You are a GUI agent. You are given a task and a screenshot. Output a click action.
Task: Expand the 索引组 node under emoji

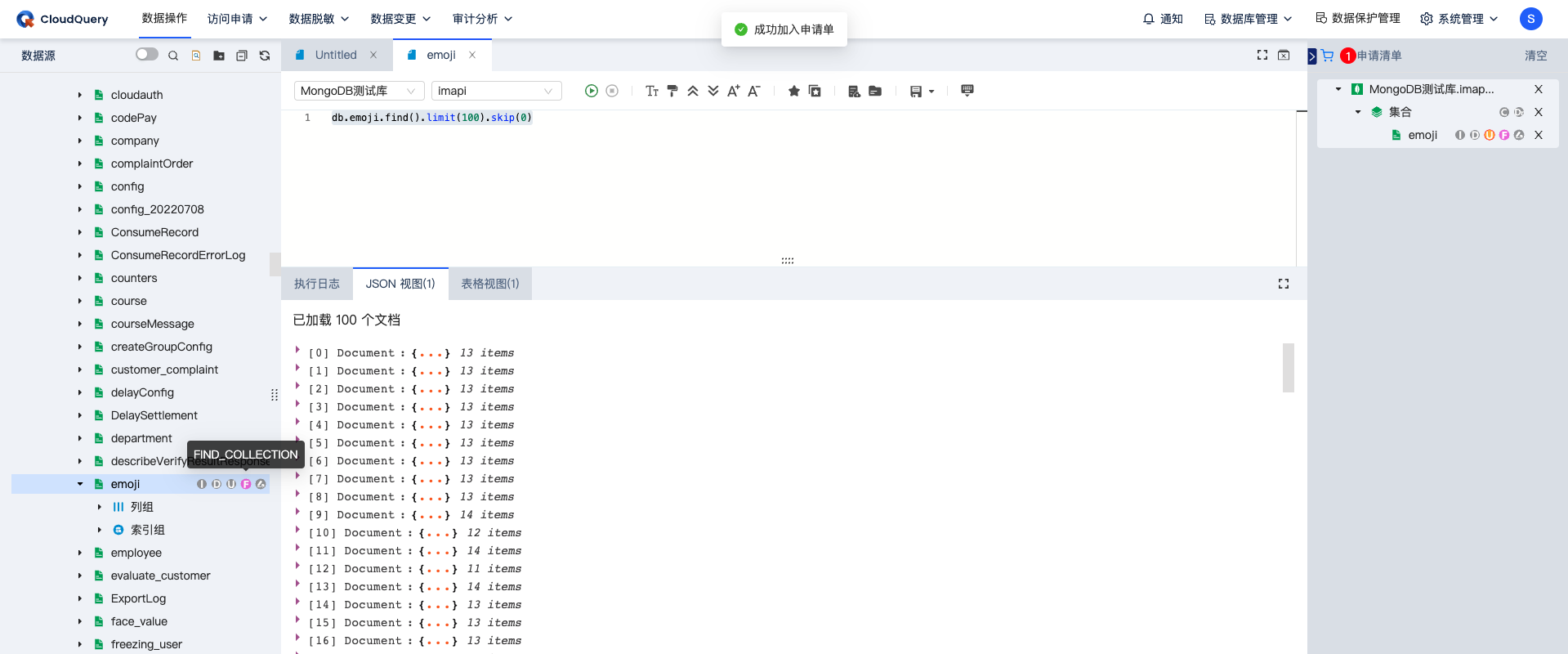[100, 530]
